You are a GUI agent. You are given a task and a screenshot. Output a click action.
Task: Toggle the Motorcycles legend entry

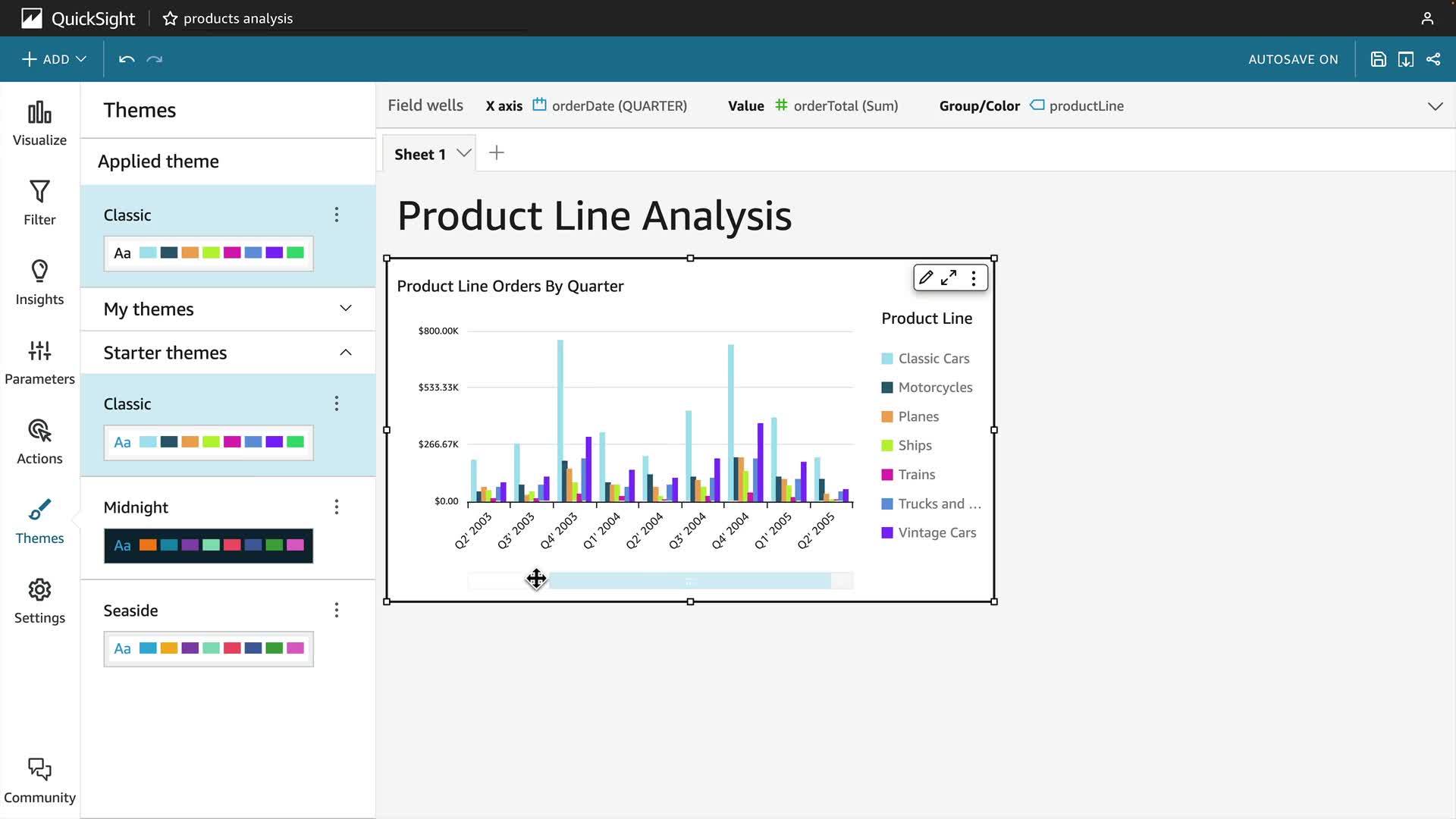coord(934,388)
